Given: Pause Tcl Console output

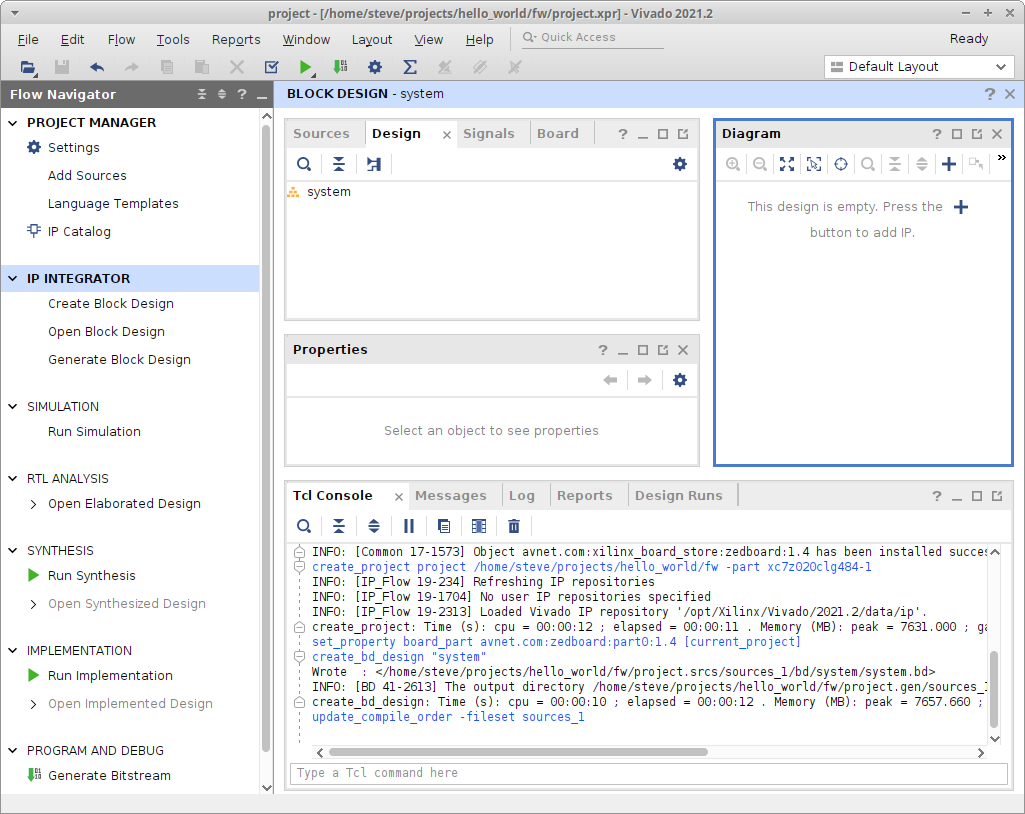Looking at the screenshot, I should 409,526.
